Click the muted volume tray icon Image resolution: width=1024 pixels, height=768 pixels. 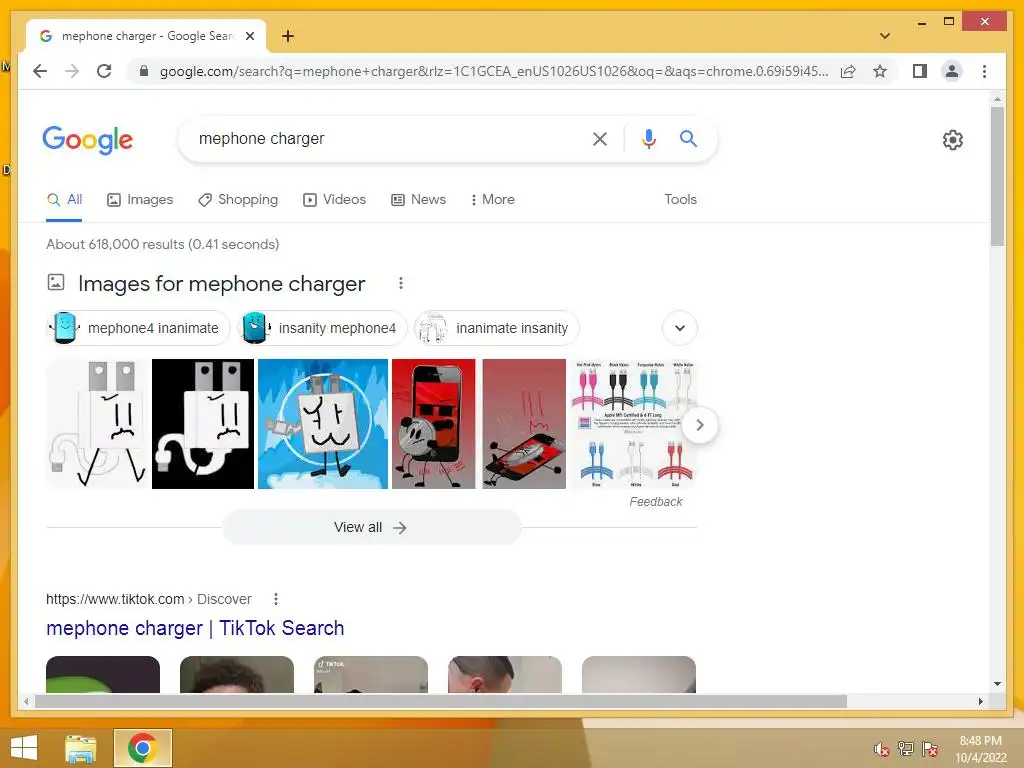[882, 749]
